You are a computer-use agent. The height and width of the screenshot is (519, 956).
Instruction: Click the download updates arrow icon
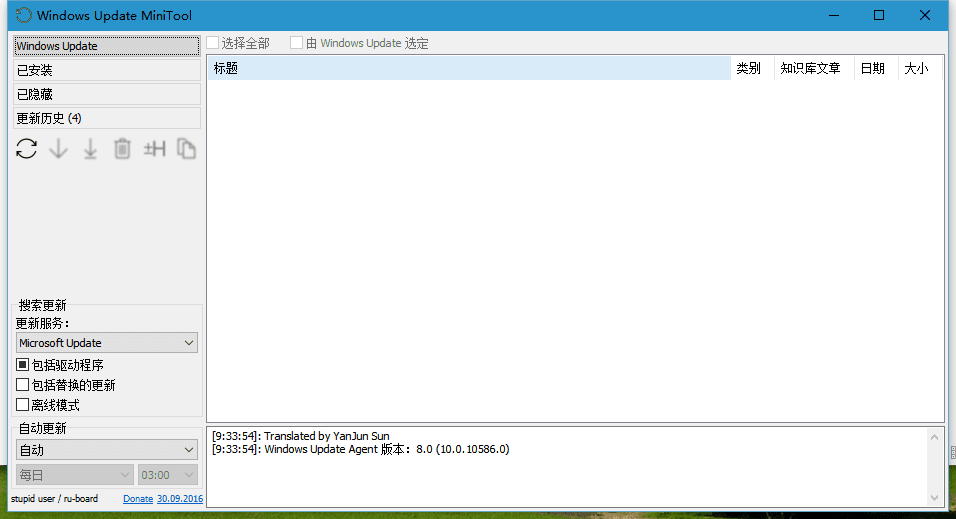[x=59, y=149]
